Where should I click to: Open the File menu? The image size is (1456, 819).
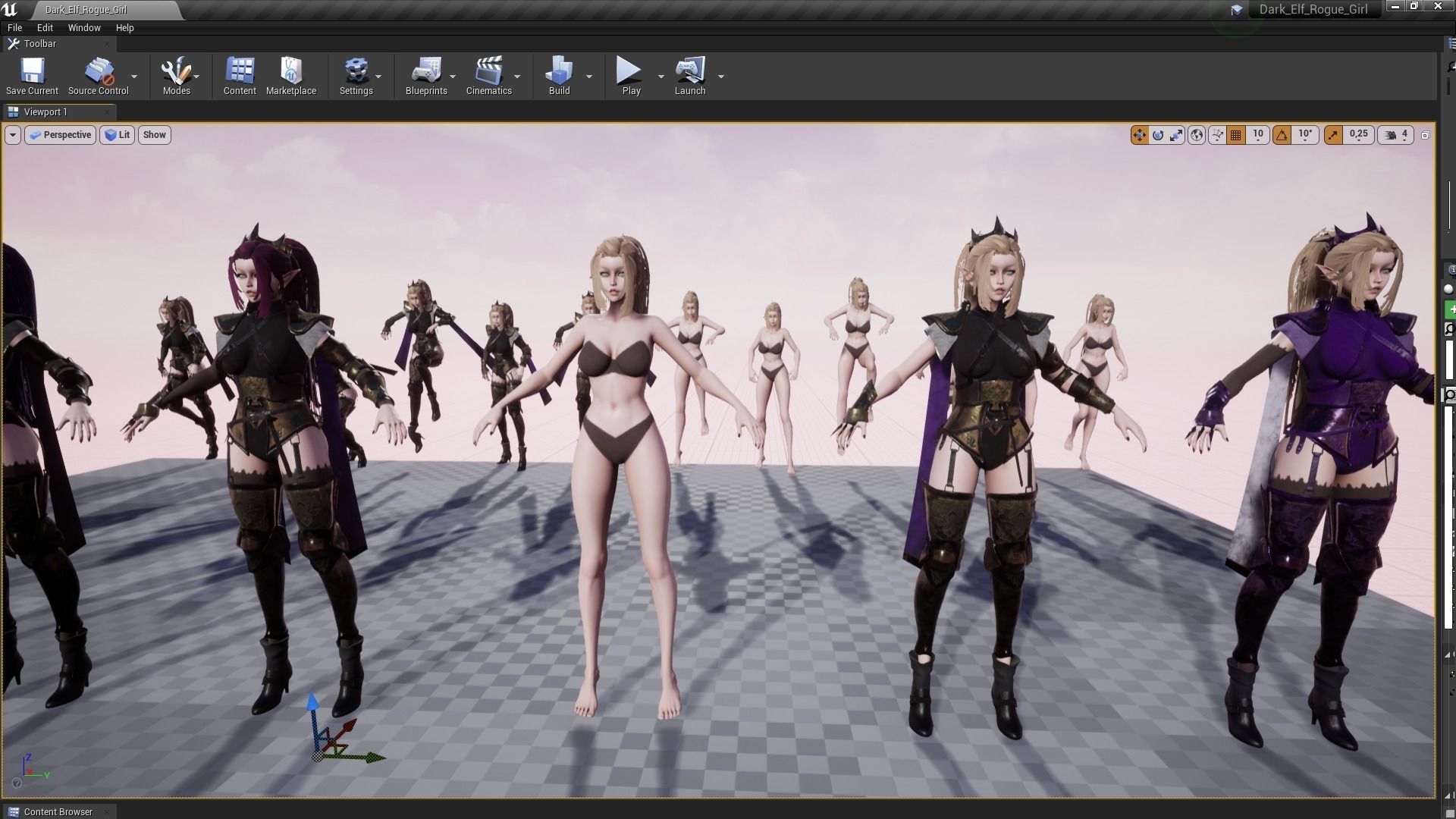pyautogui.click(x=14, y=27)
